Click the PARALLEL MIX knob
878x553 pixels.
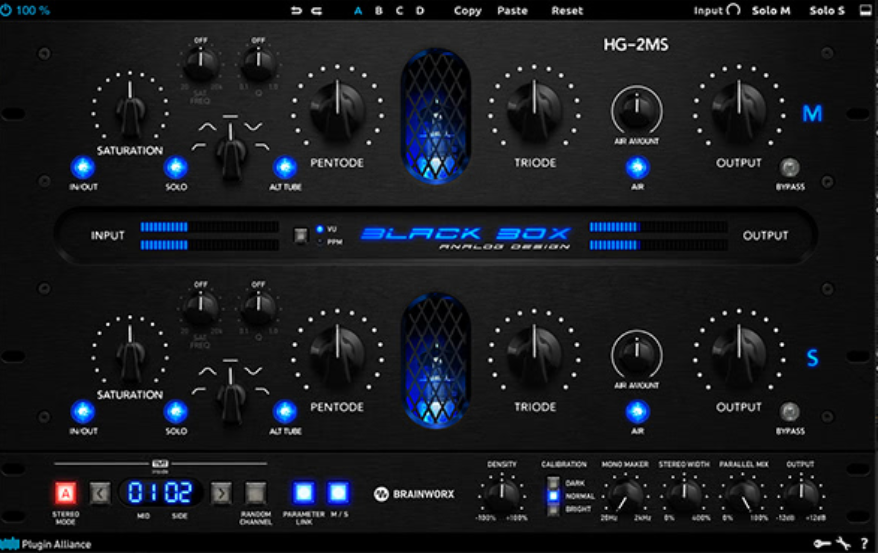(743, 494)
